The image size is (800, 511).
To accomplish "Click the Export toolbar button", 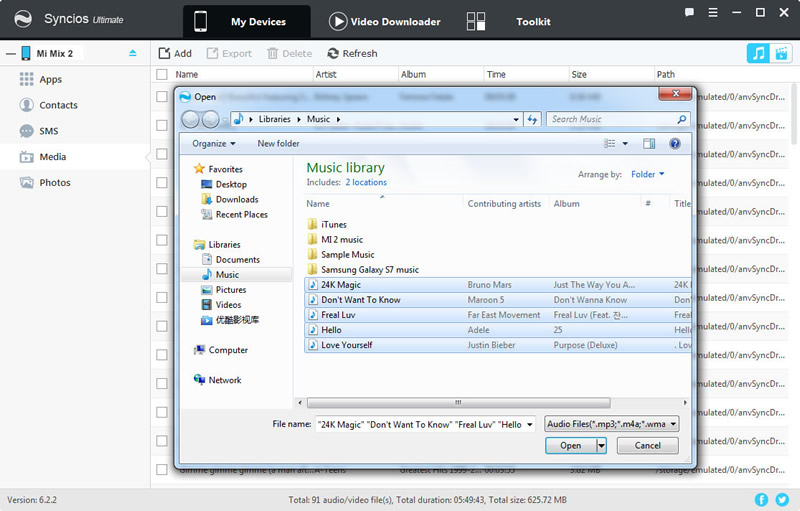I will click(229, 54).
